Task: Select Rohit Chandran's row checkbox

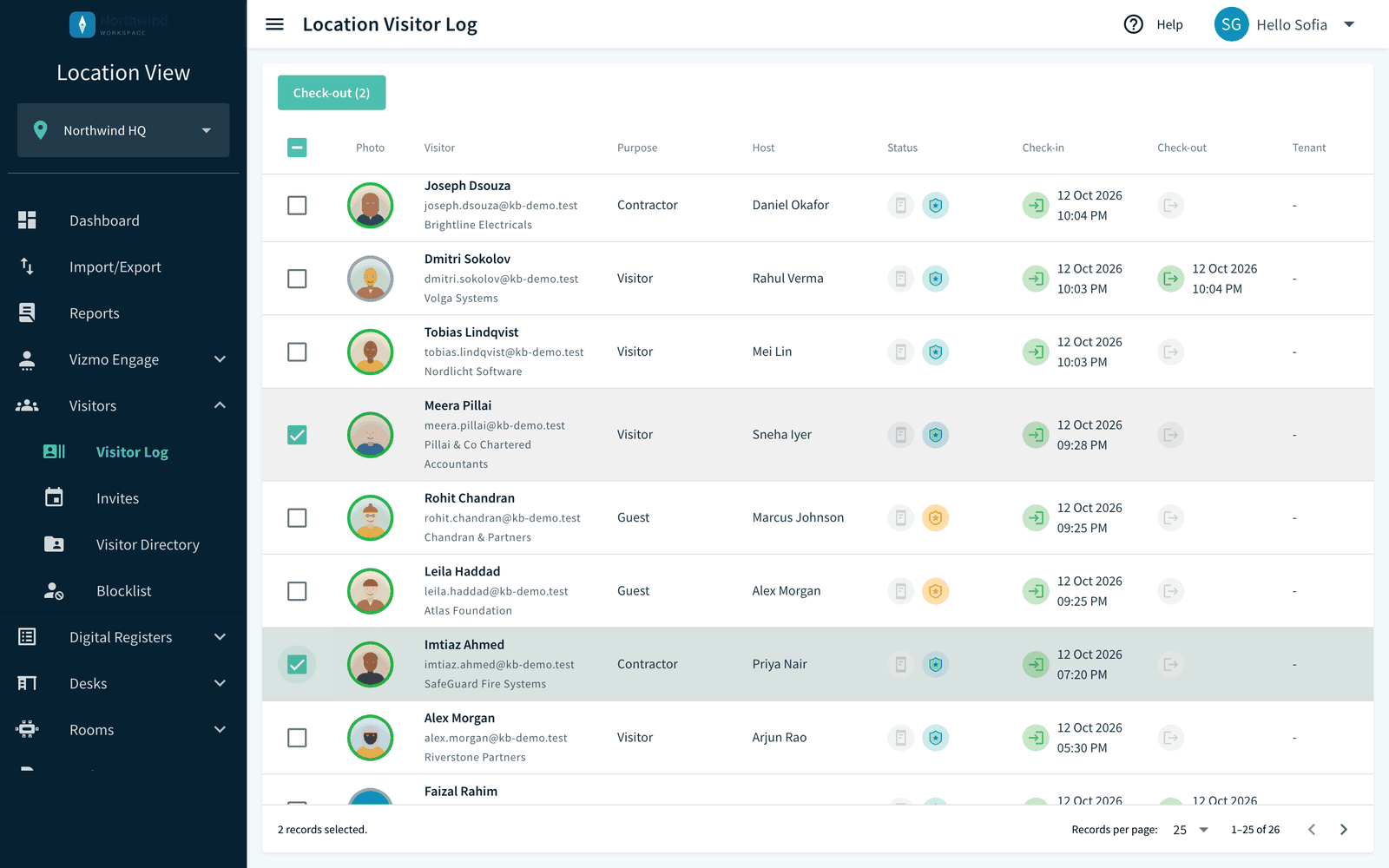Action: coord(297,518)
